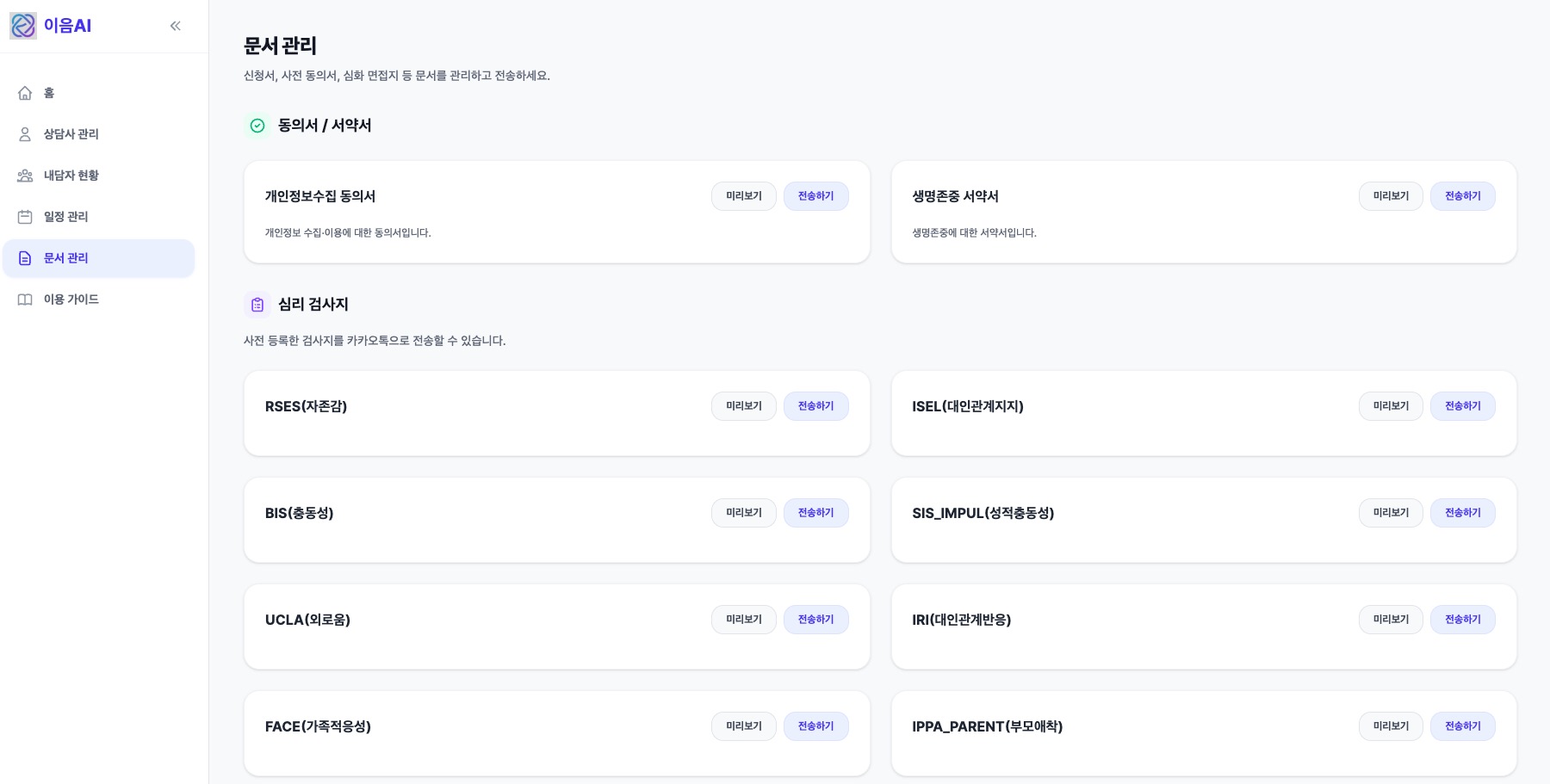Click the home icon in sidebar

pyautogui.click(x=25, y=93)
